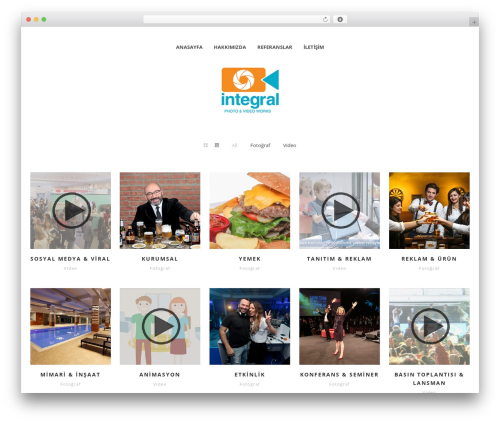Open the Kurumsal portrait thumbnail
The image size is (500, 423).
[x=160, y=210]
